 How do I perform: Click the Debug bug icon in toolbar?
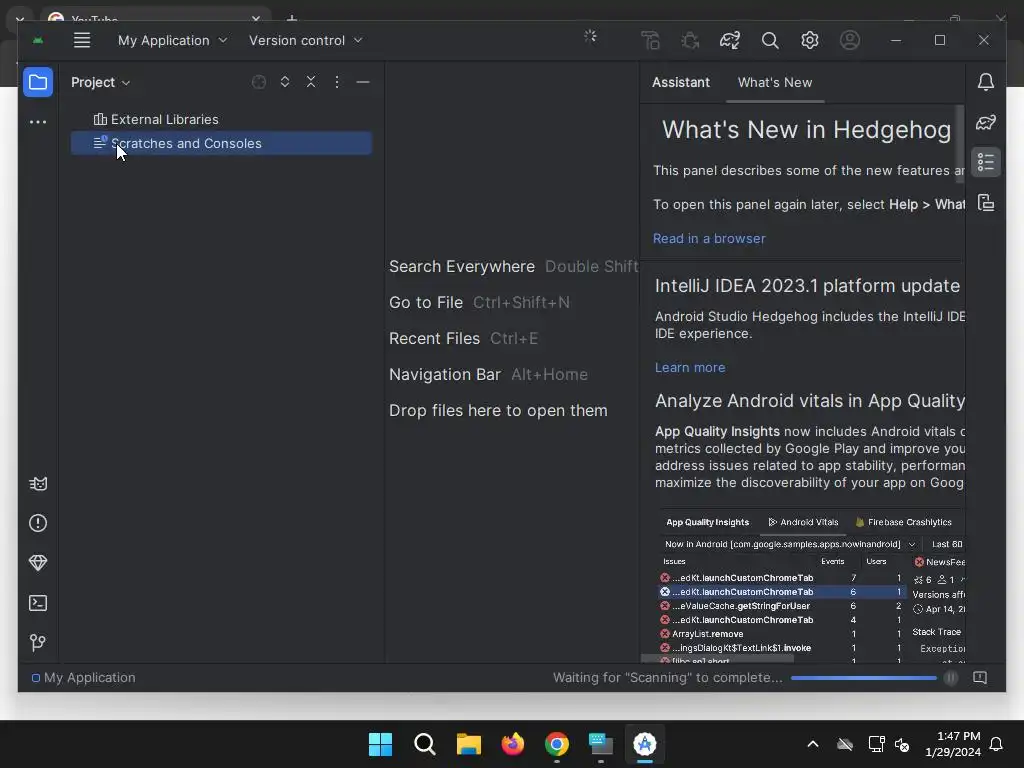(690, 40)
